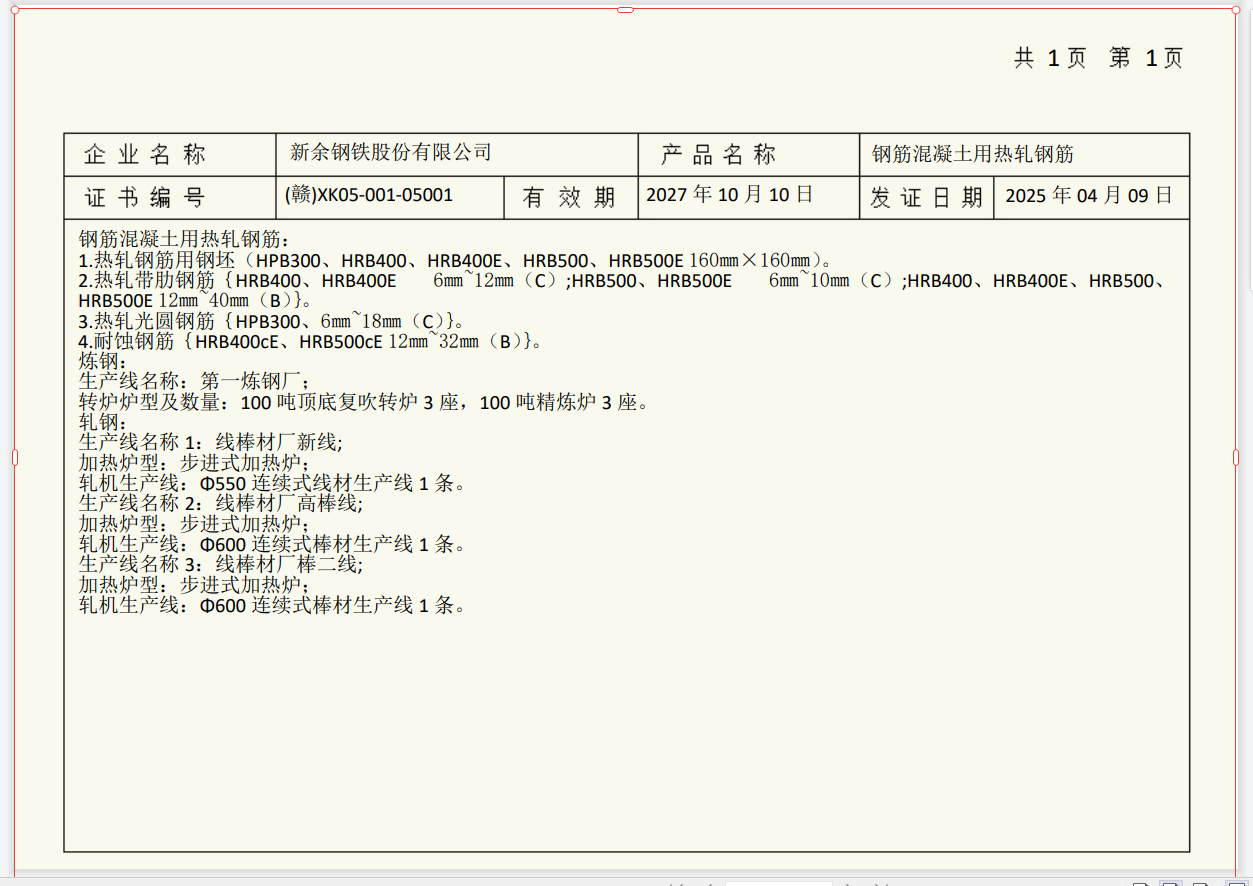Click the top-right corner selection handle

click(x=1237, y=10)
